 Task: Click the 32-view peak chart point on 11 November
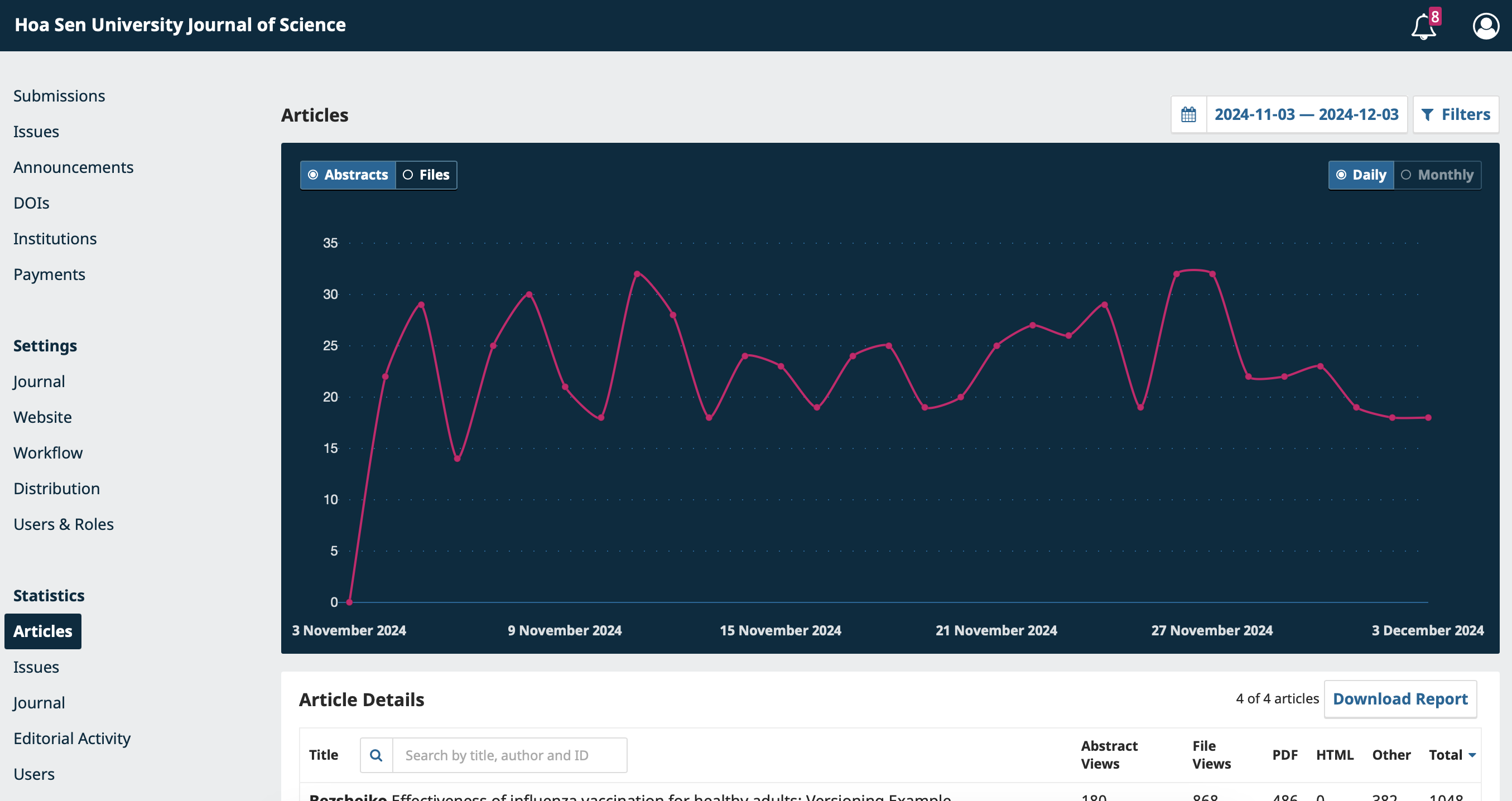[637, 274]
